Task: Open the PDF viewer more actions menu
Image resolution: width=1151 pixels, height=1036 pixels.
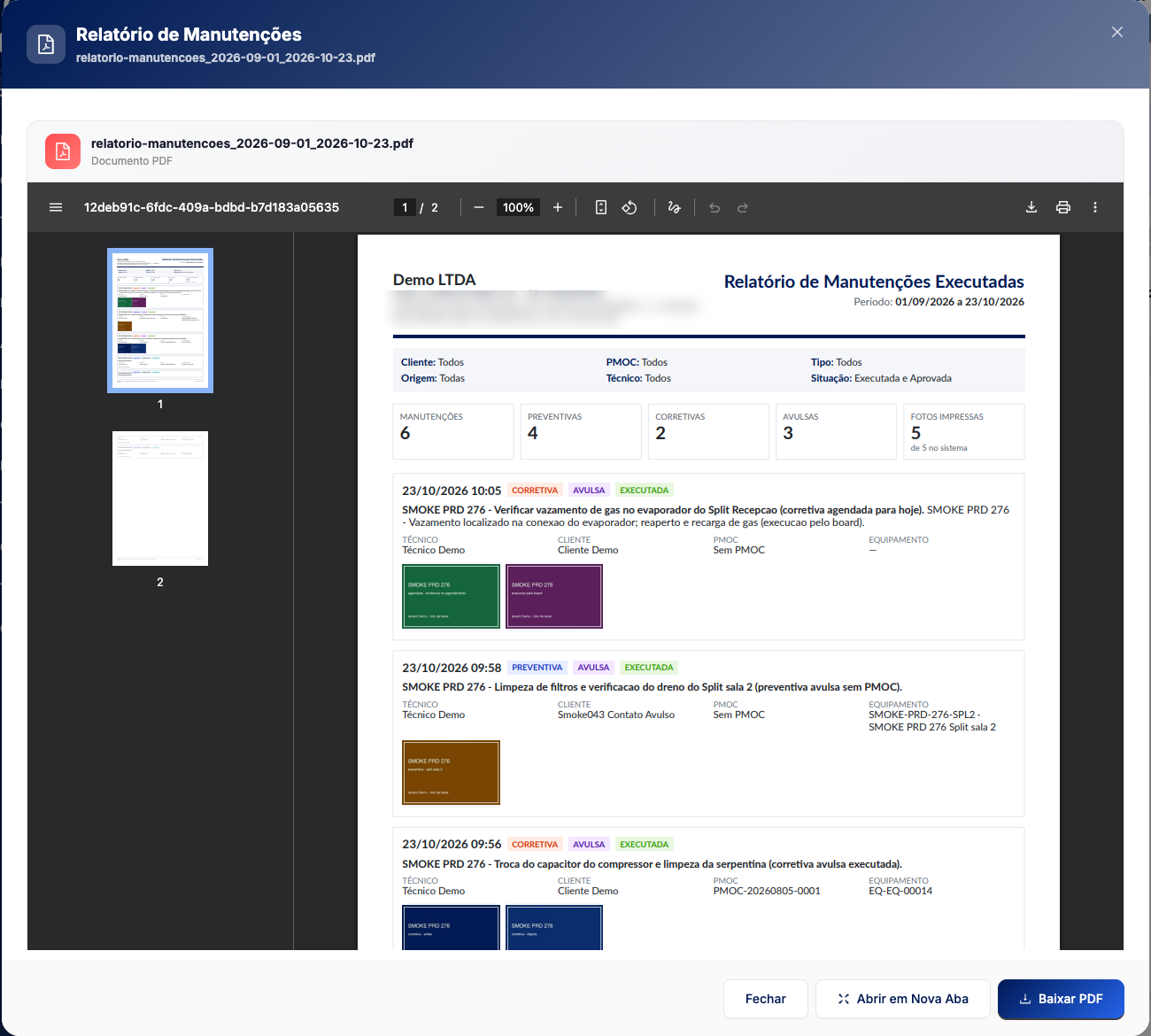Action: 1095,207
